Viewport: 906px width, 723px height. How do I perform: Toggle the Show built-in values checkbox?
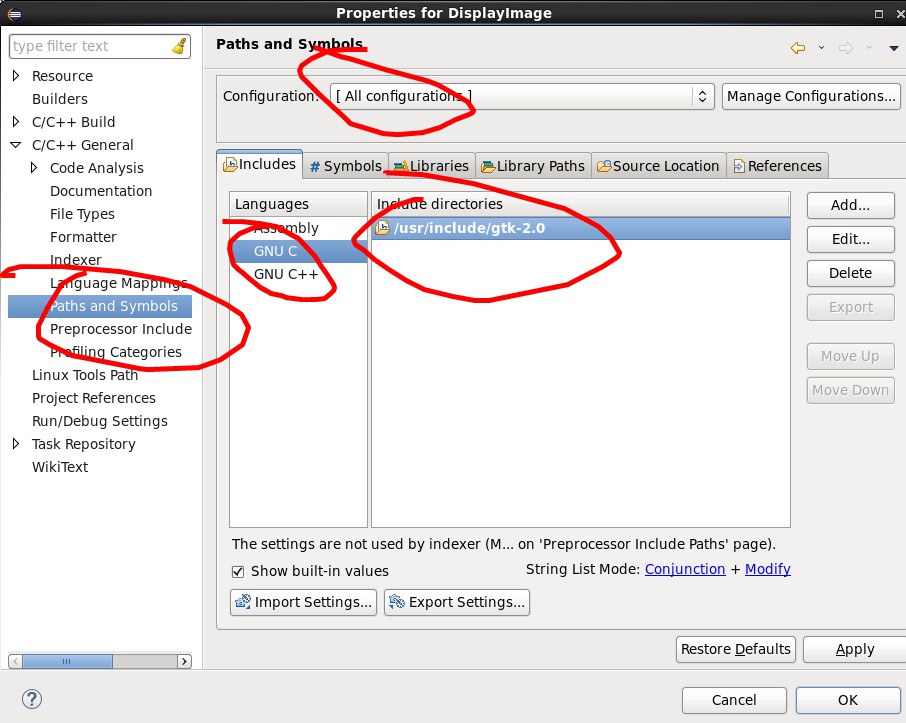coord(238,571)
